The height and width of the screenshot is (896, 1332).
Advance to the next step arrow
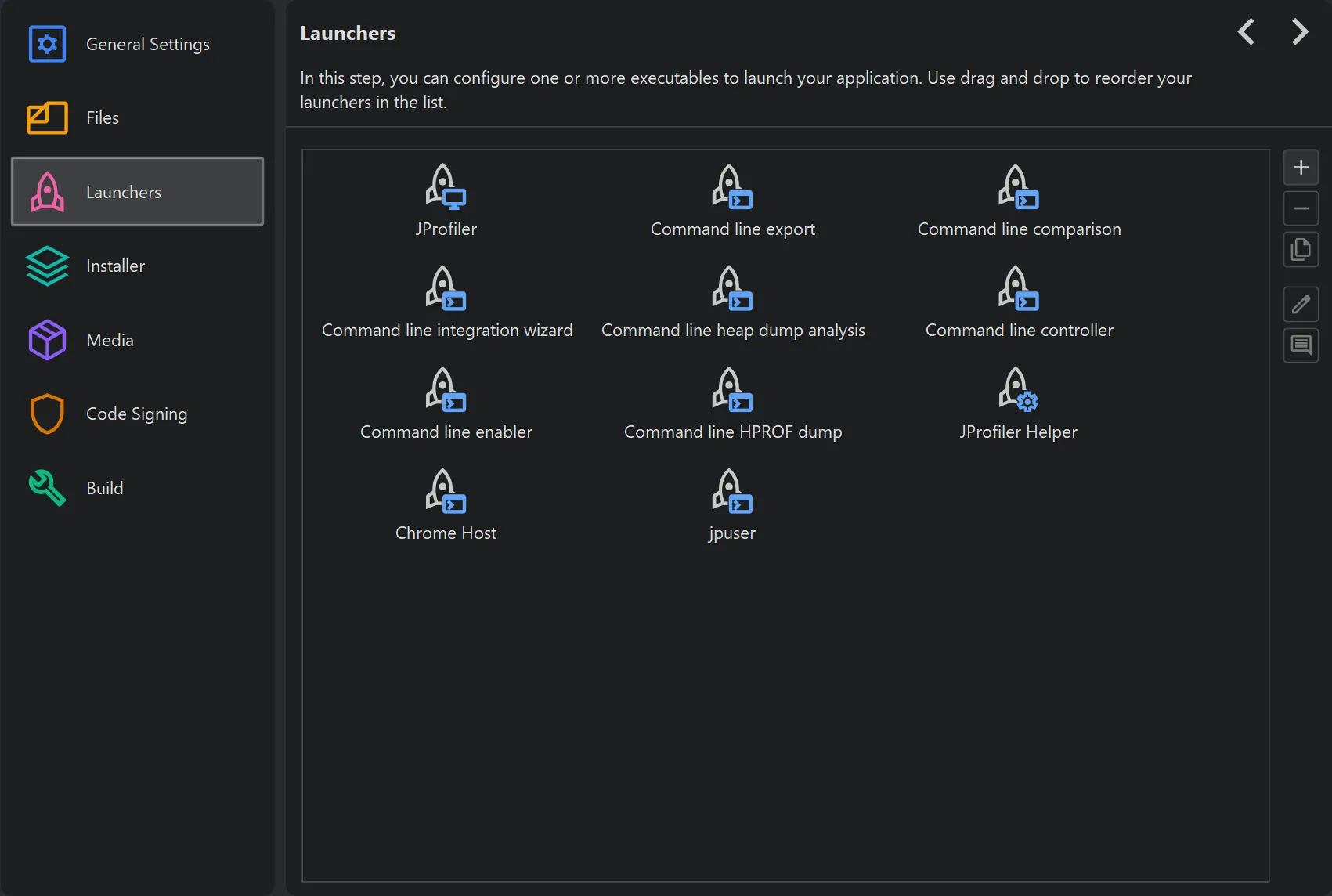(x=1300, y=32)
